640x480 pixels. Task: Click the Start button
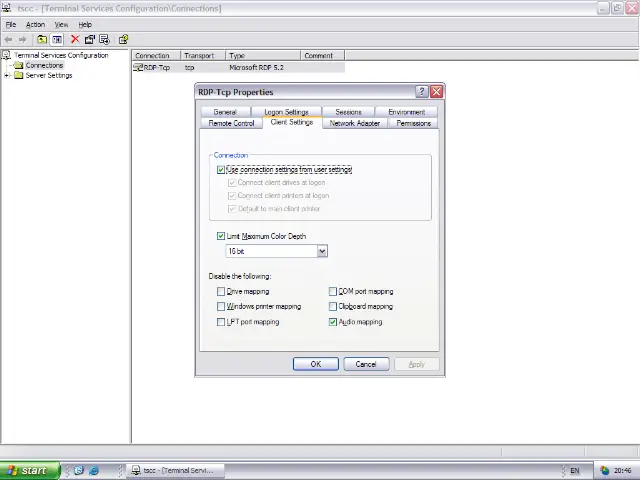point(30,471)
